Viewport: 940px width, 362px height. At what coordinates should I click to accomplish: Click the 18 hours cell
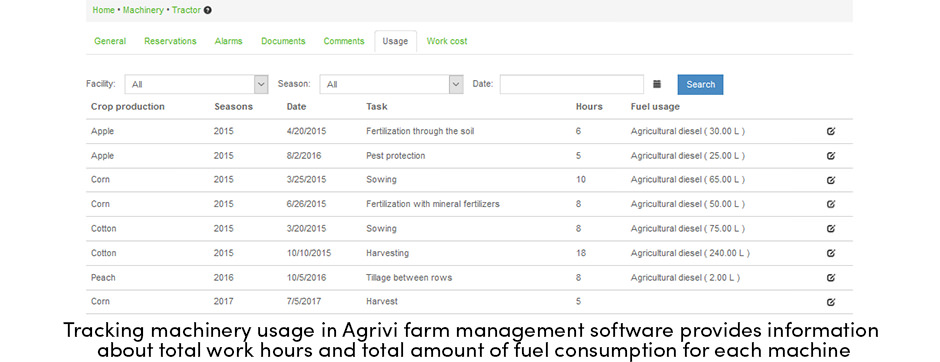point(581,253)
